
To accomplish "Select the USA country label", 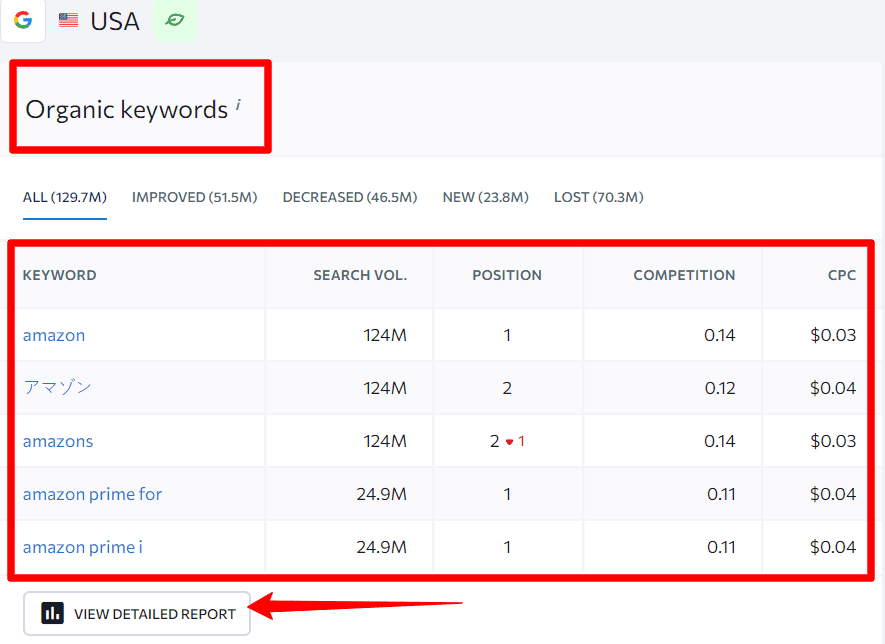I will [115, 21].
